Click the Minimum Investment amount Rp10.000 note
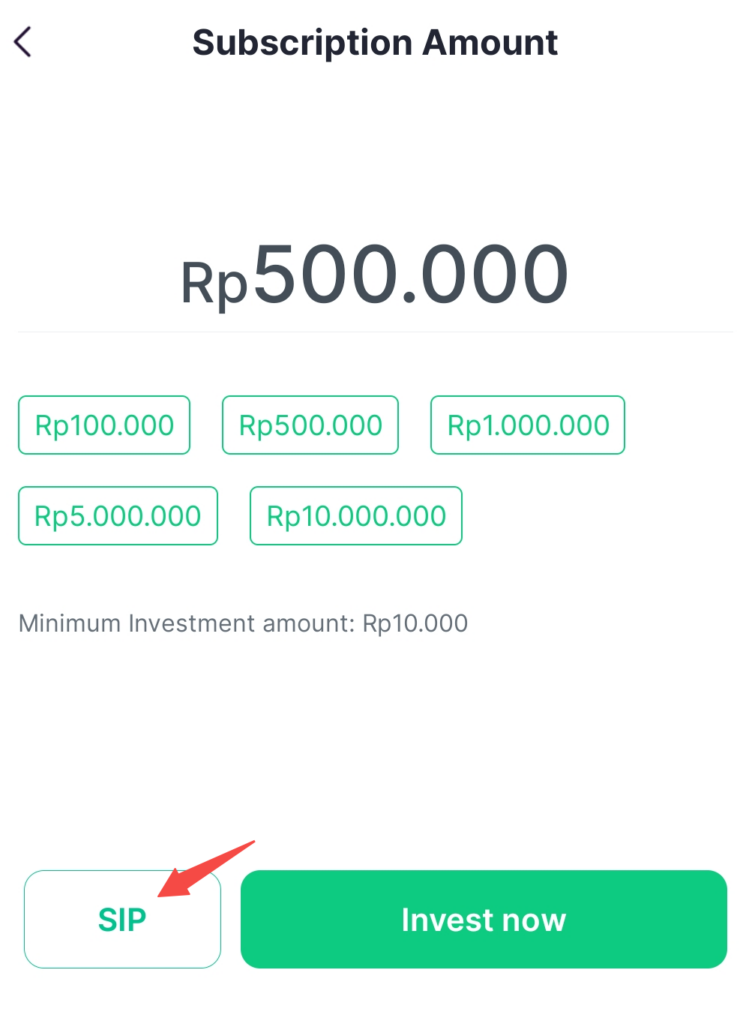Screen dimensions: 743x1024 tap(243, 624)
